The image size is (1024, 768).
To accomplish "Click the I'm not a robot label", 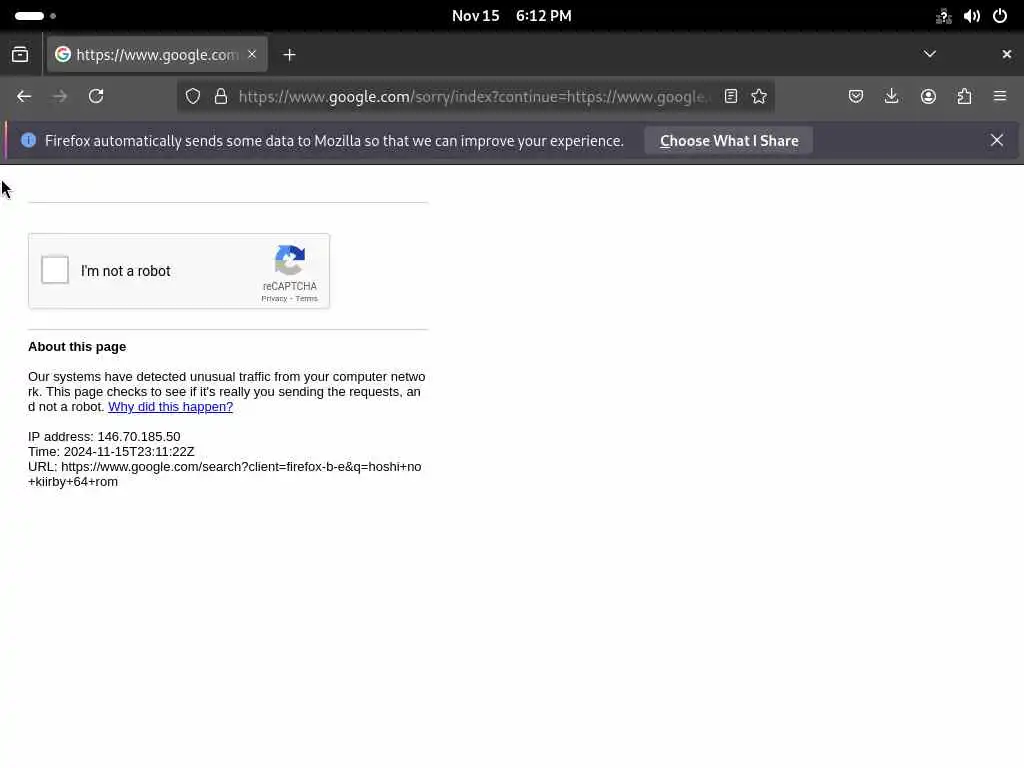I will tap(125, 271).
